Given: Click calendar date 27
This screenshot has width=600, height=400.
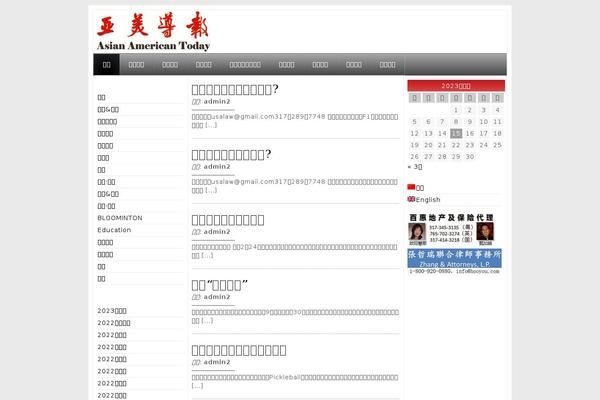Looking at the screenshot, I should tap(428, 157).
